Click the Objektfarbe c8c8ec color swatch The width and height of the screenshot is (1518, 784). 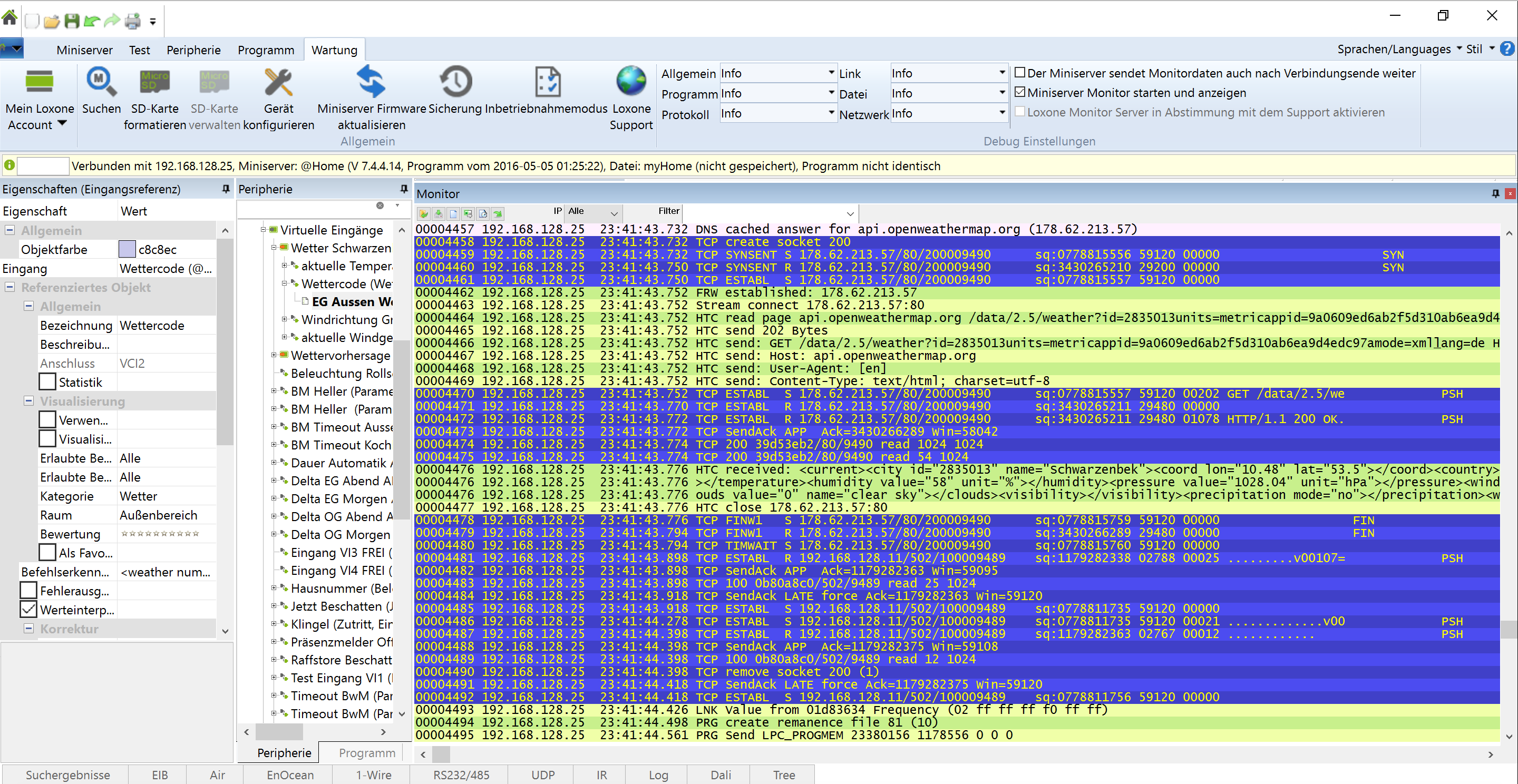[x=126, y=250]
